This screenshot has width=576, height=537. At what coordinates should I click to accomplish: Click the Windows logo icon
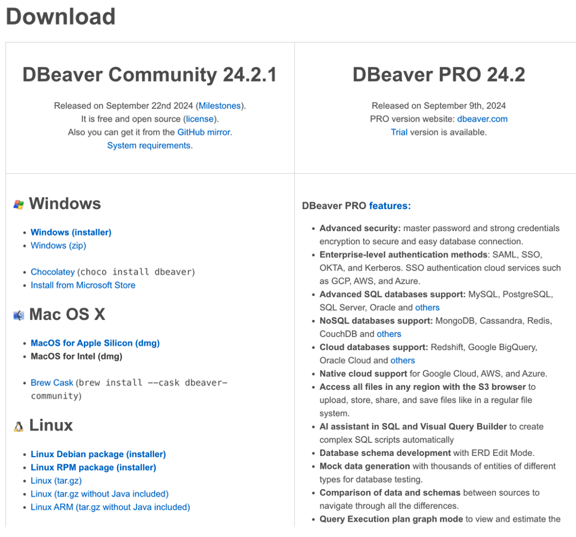coord(18,204)
